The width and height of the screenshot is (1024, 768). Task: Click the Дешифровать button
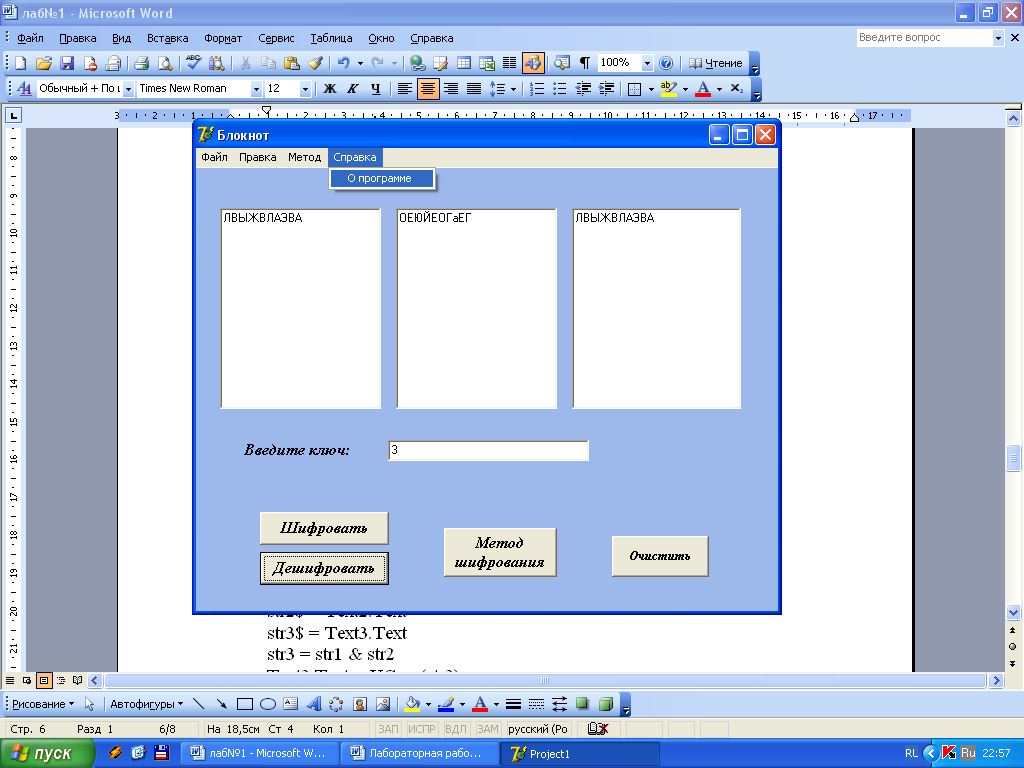point(324,568)
